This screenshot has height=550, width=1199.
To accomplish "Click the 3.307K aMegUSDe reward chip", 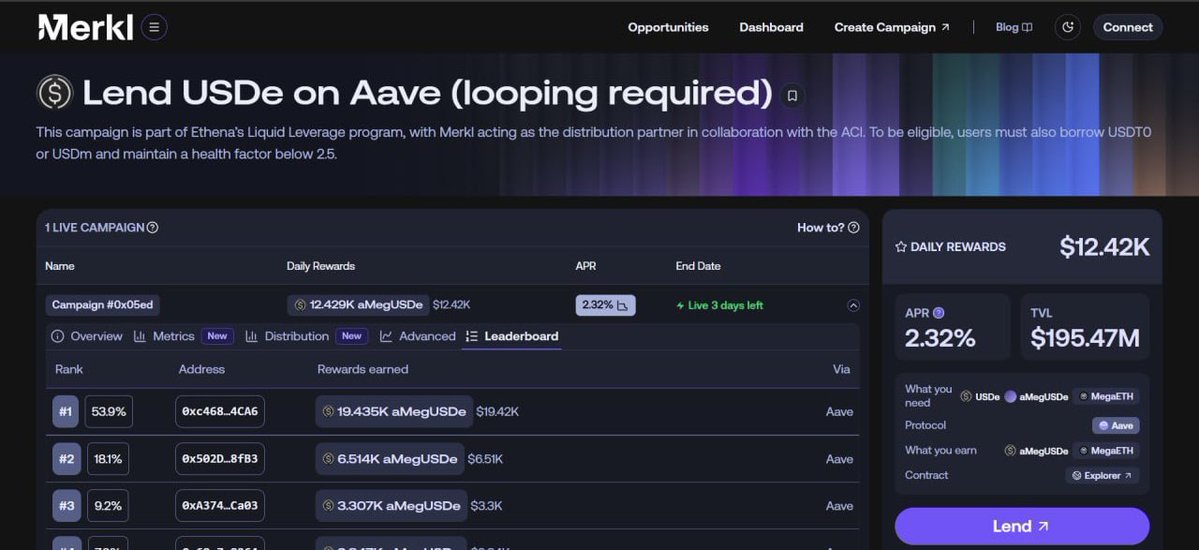I will click(x=391, y=506).
